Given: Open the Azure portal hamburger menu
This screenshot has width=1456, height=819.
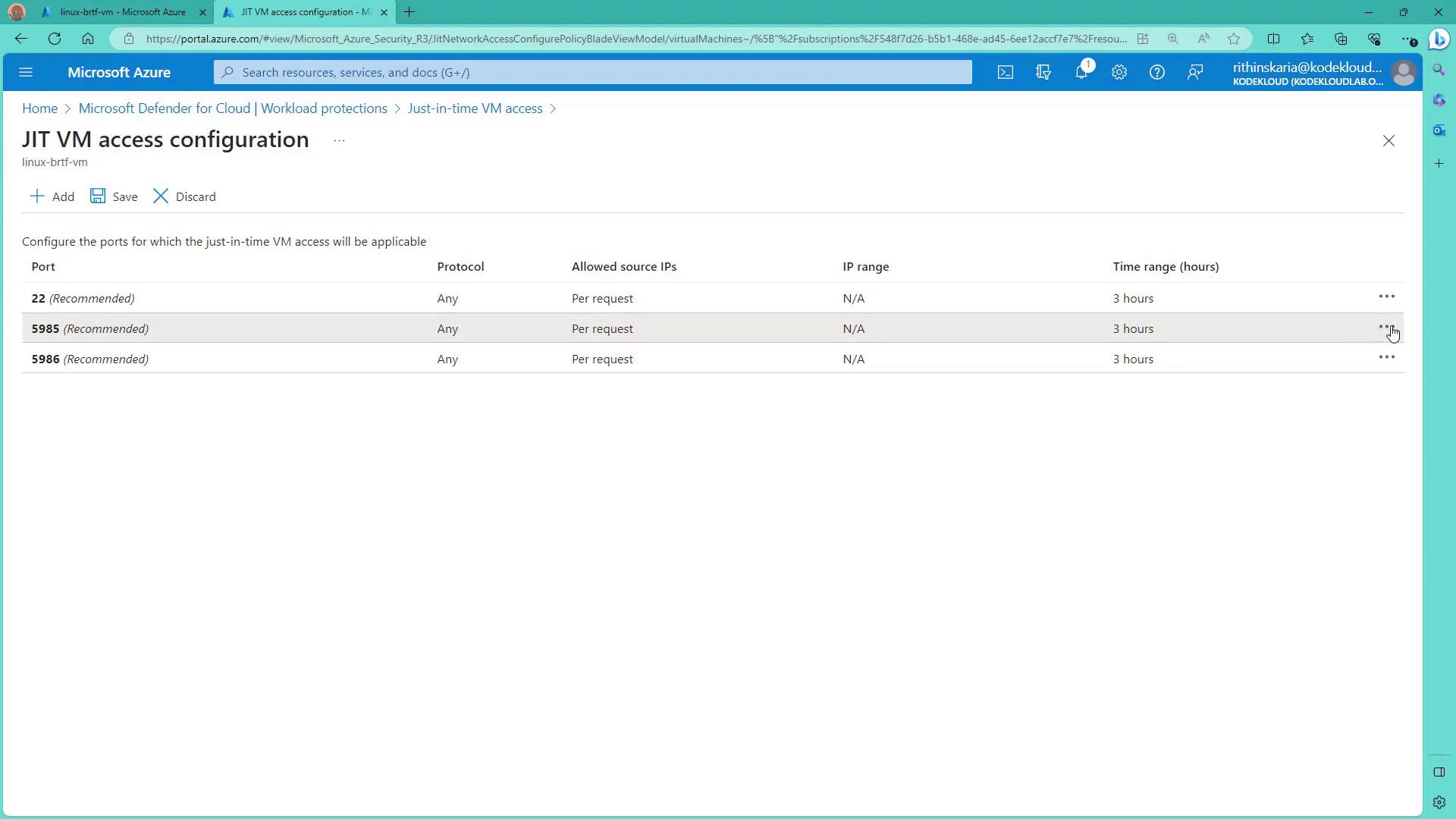Looking at the screenshot, I should pos(26,72).
